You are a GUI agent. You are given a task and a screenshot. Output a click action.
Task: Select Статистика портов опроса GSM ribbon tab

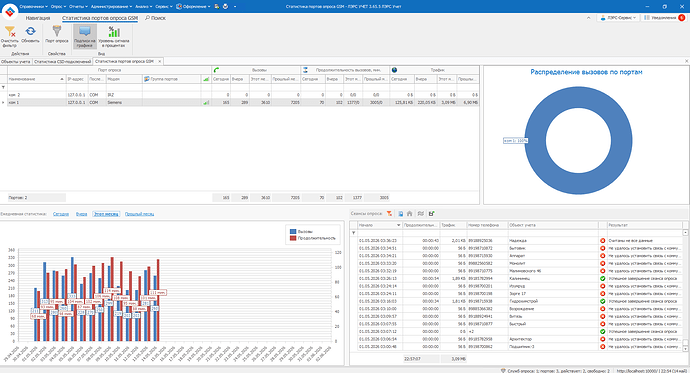tap(100, 18)
